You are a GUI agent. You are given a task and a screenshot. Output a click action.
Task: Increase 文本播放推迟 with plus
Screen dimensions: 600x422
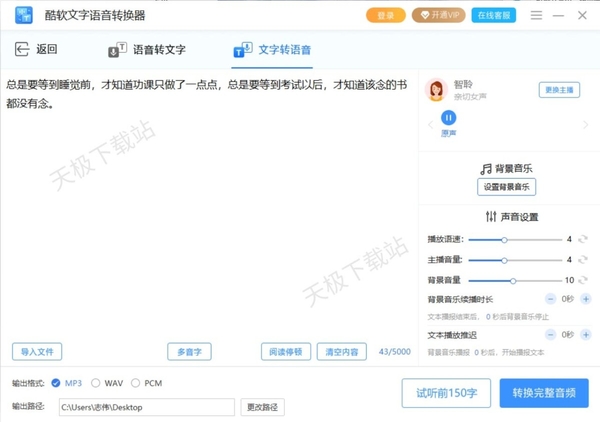coord(586,335)
